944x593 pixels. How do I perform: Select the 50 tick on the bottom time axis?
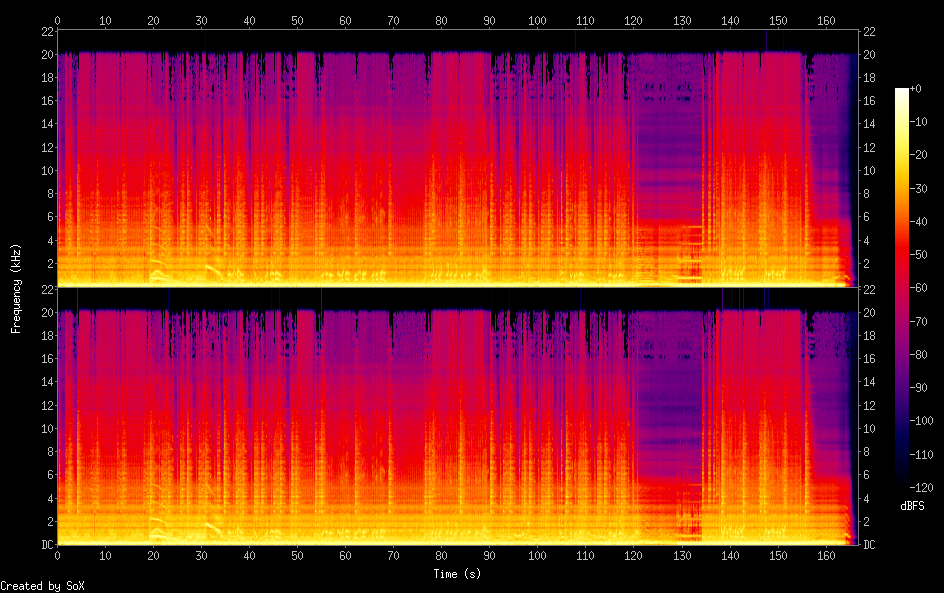[297, 555]
